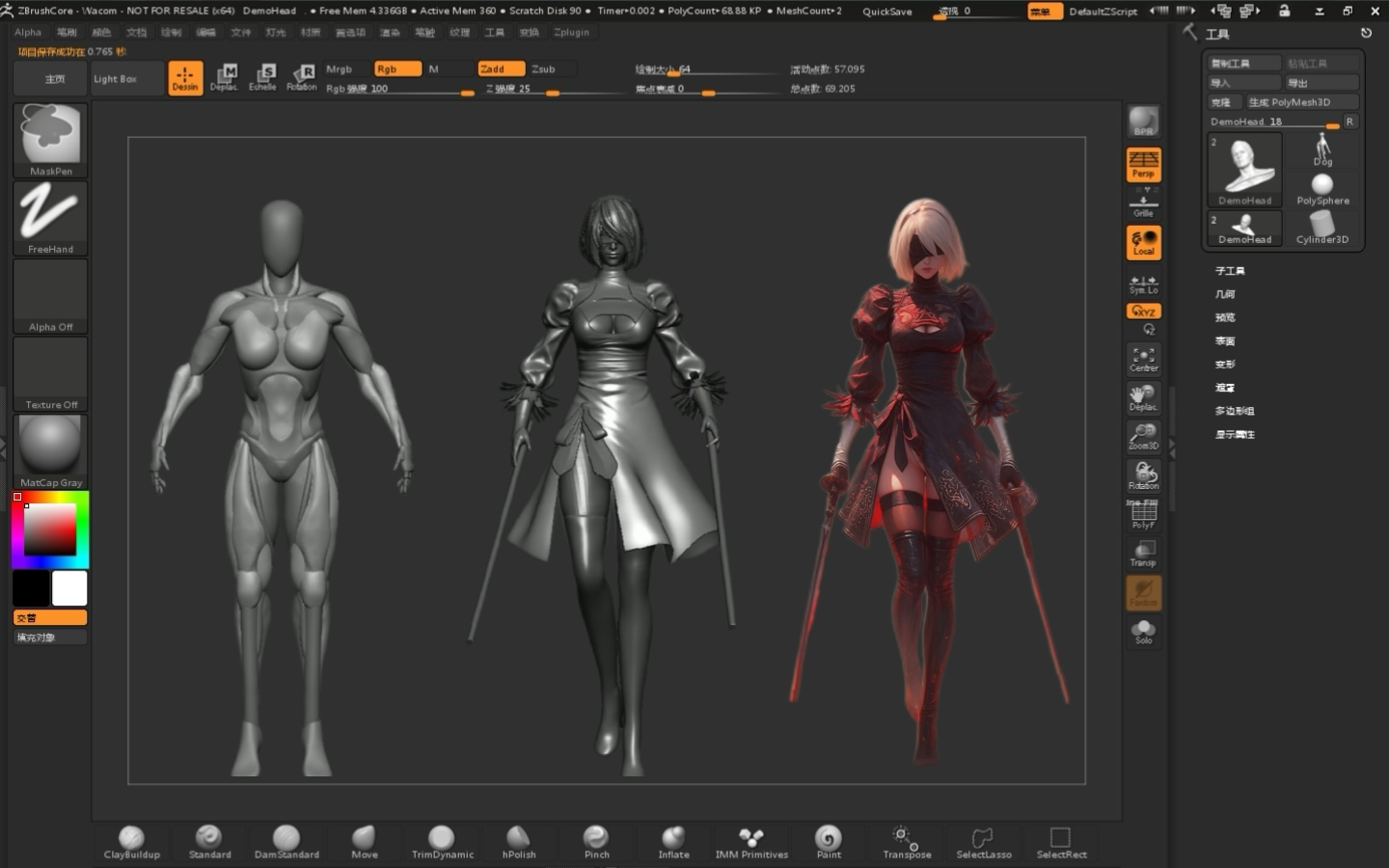The image size is (1389, 868).
Task: Click the Echelle scale button
Action: pyautogui.click(x=262, y=78)
